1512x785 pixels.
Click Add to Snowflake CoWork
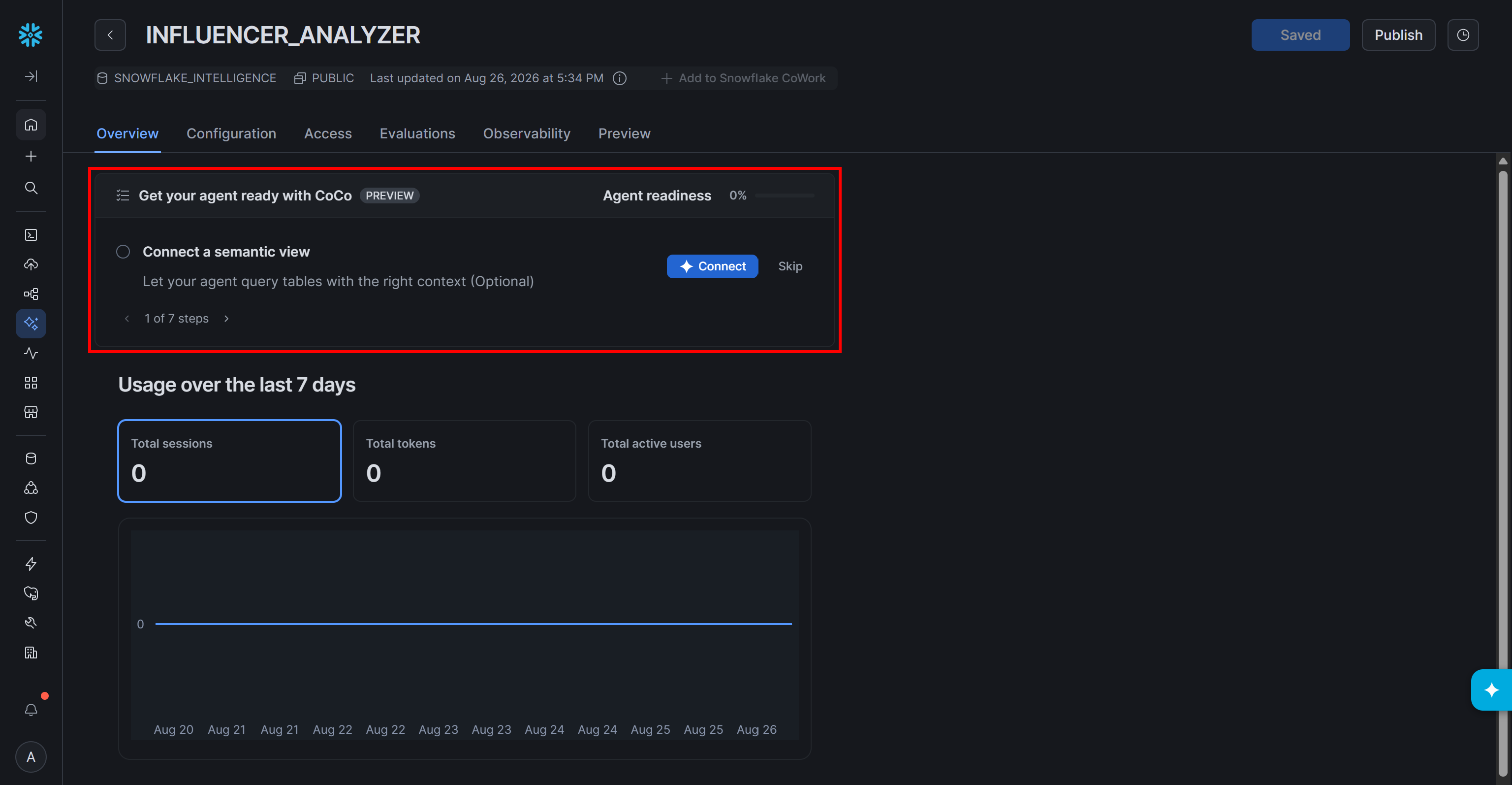point(743,78)
